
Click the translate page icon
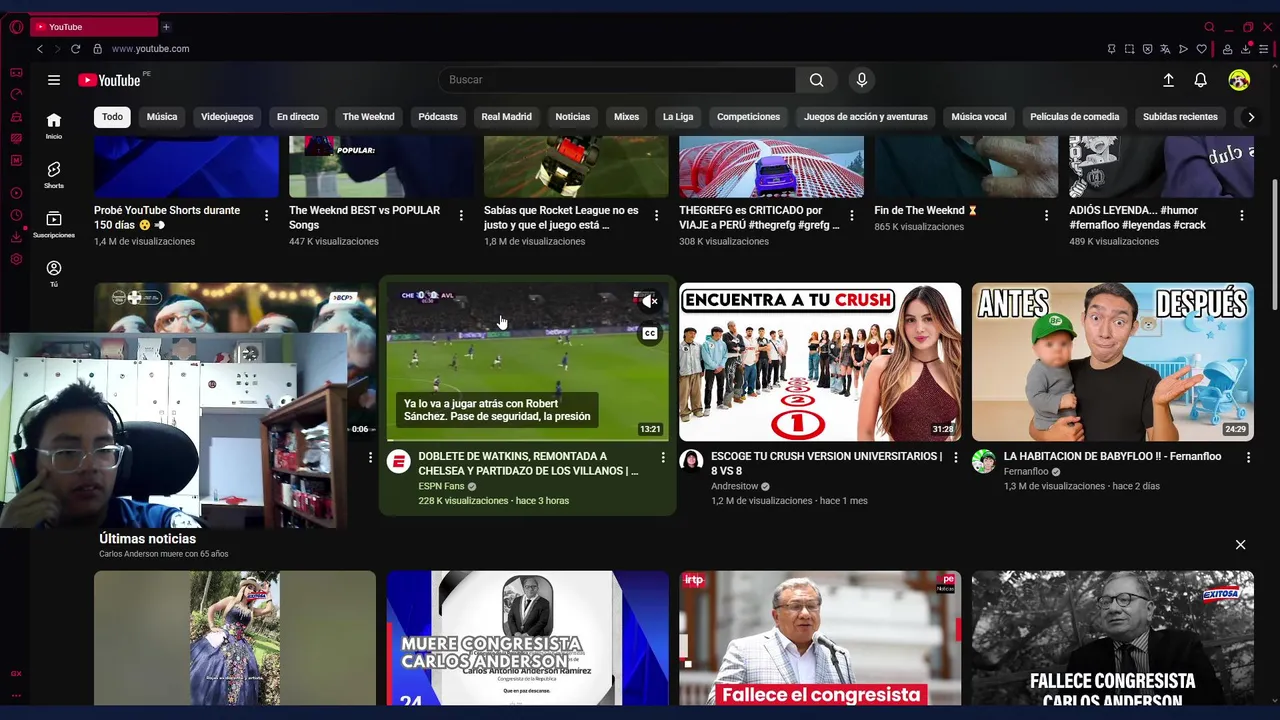(x=1165, y=49)
